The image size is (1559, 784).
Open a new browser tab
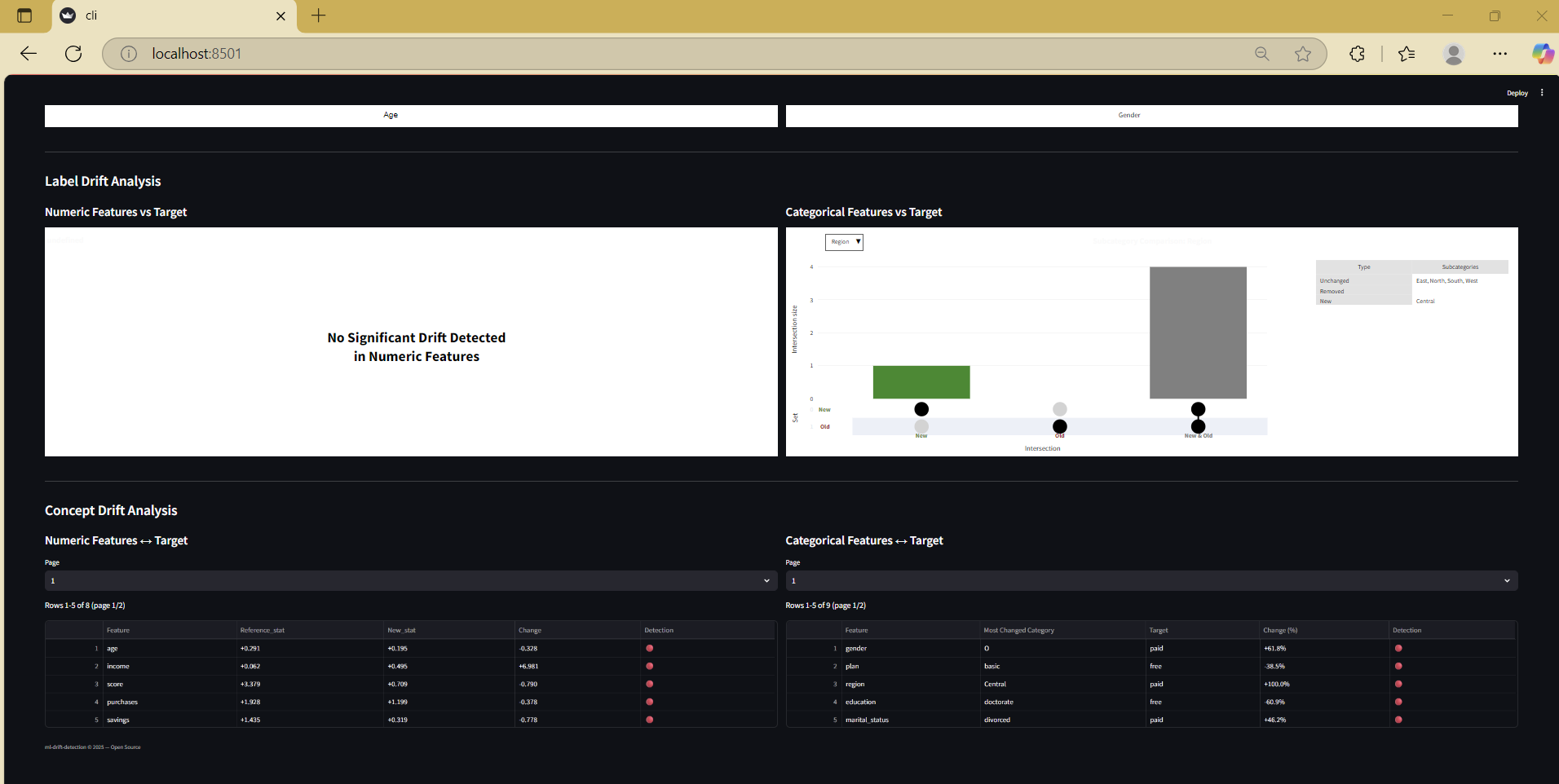[x=319, y=15]
